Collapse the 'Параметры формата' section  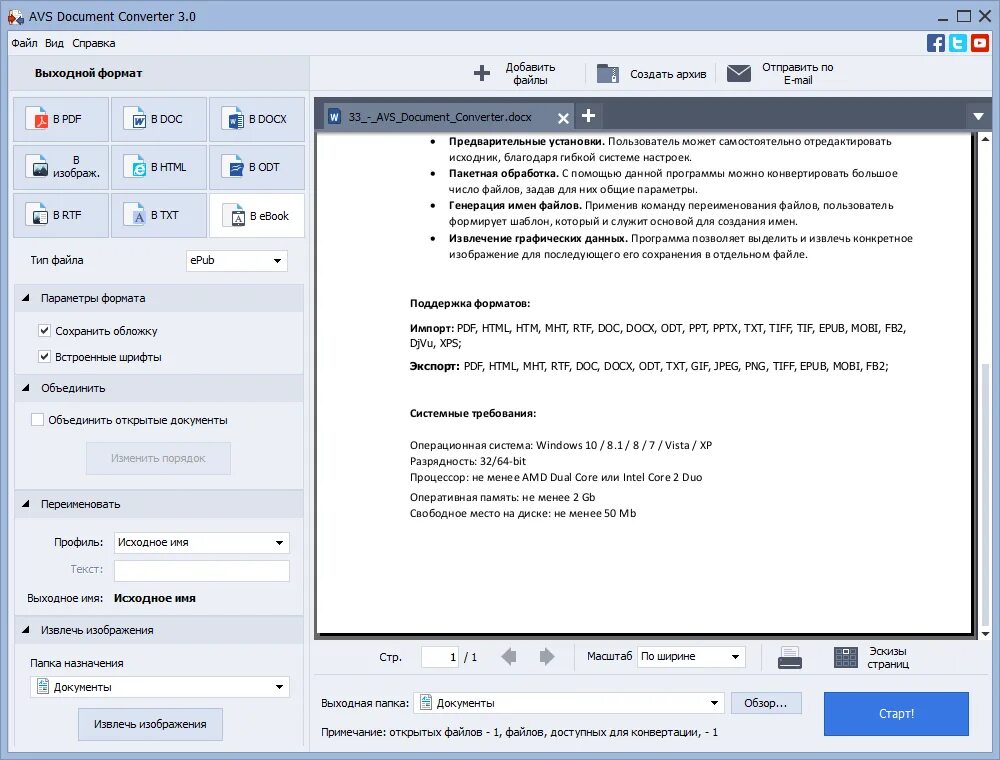pyautogui.click(x=26, y=298)
